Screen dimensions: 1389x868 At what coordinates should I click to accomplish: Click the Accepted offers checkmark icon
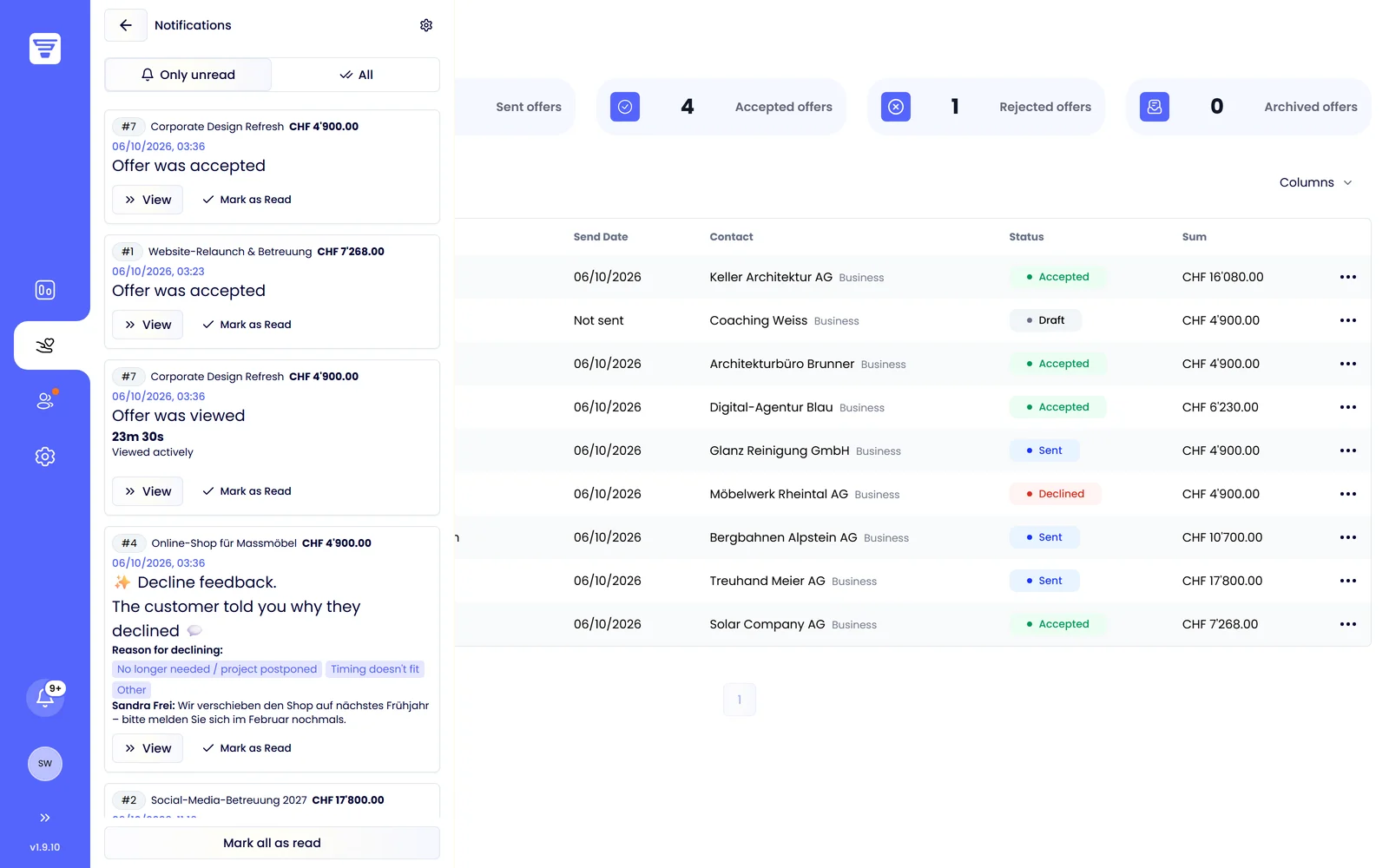[625, 107]
